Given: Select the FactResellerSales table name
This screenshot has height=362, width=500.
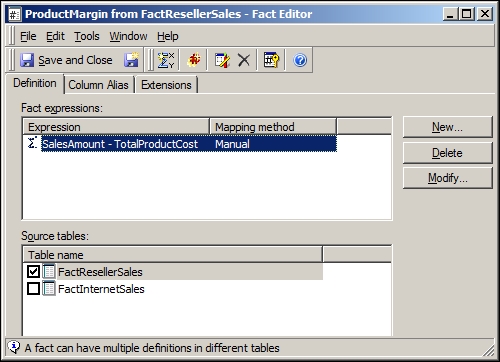Looking at the screenshot, I should 100,272.
